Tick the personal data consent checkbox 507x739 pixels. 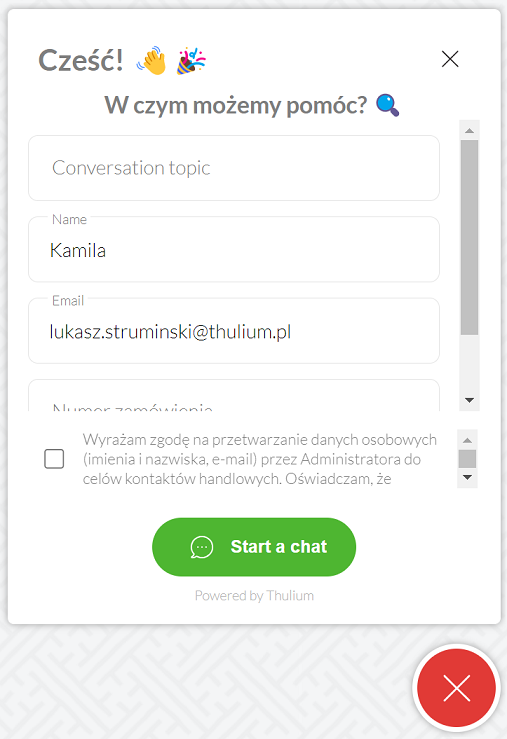click(54, 459)
